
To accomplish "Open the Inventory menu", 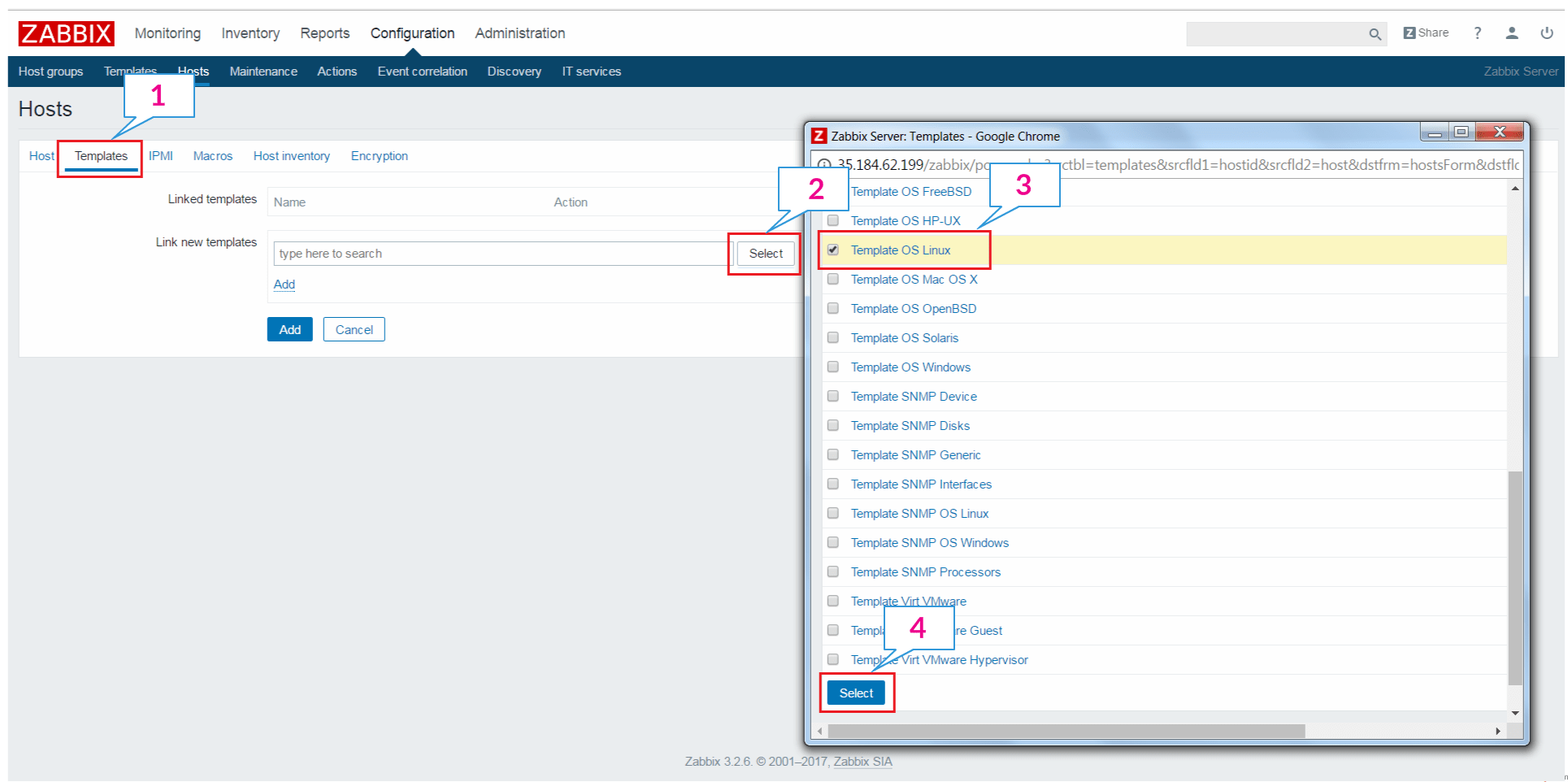I will [x=250, y=33].
